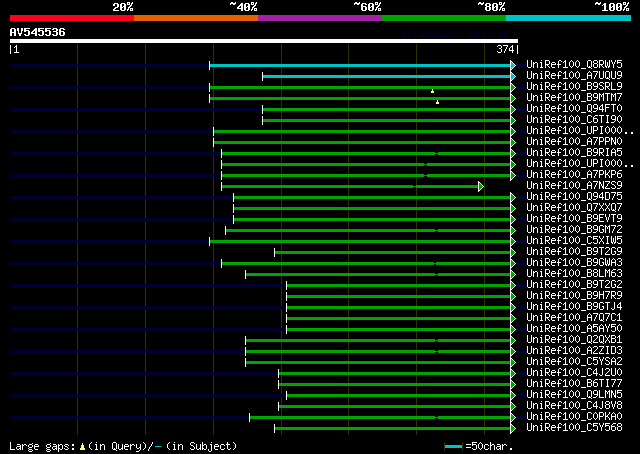Open the UniRef100_B9H7R9 hit

pyautogui.click(x=574, y=296)
